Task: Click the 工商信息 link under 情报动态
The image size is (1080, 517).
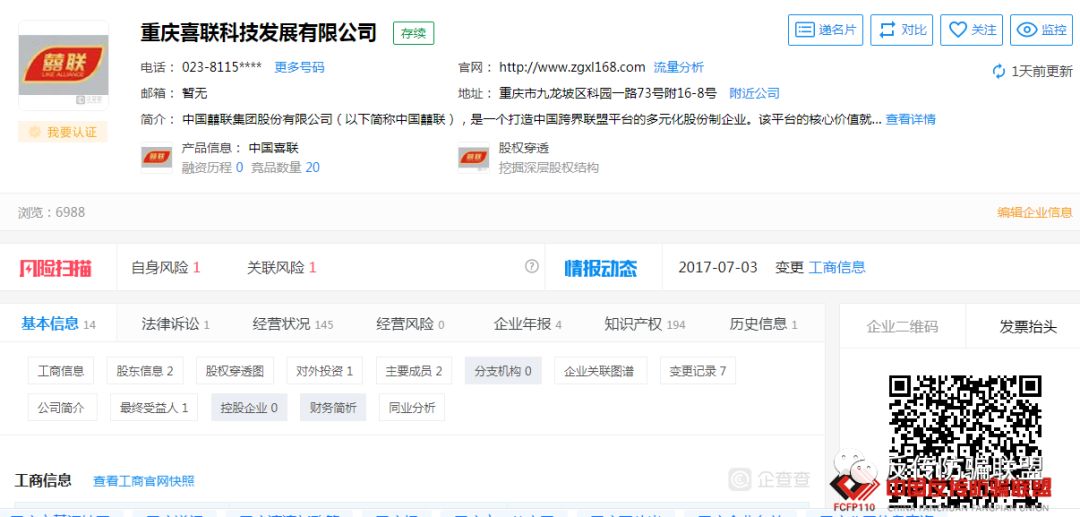Action: [x=837, y=267]
